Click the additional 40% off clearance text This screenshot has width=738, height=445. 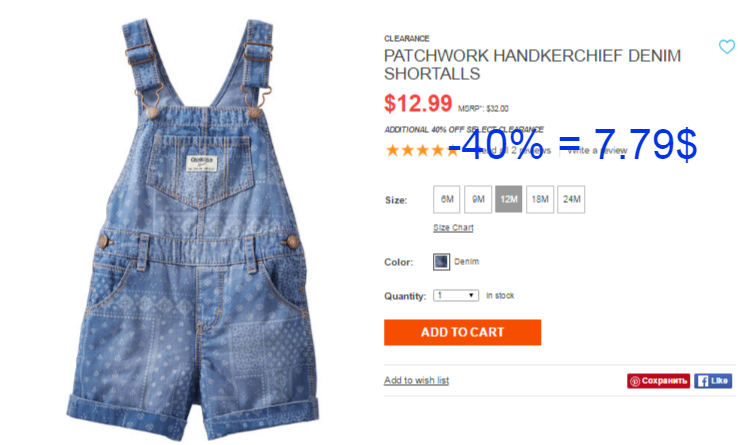pyautogui.click(x=464, y=129)
